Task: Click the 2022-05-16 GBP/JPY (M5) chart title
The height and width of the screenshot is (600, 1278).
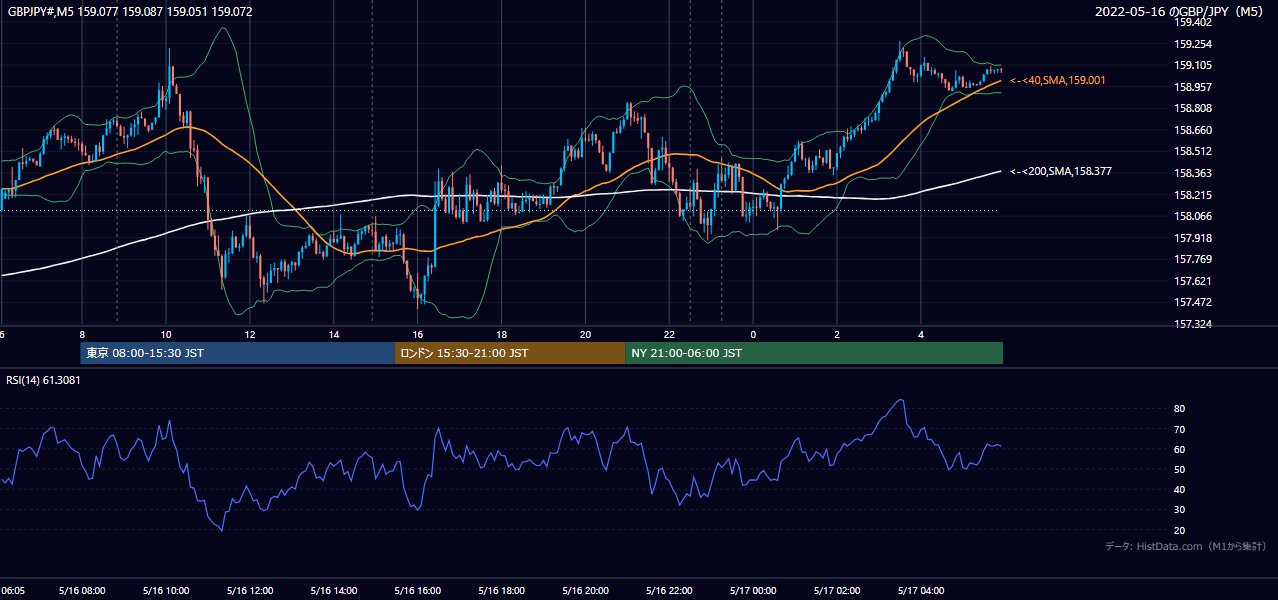Action: coord(1181,12)
